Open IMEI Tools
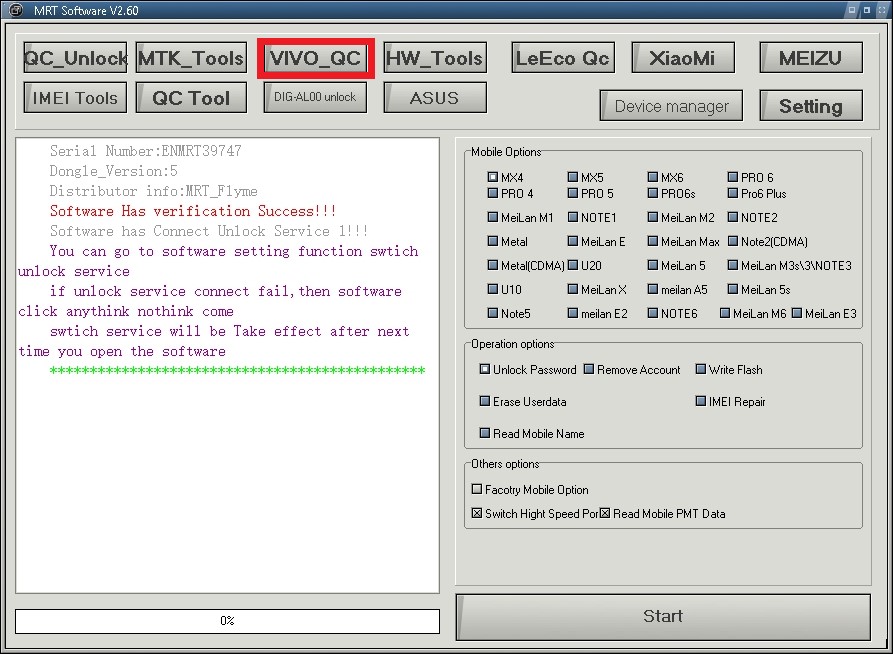Image resolution: width=893 pixels, height=654 pixels. click(x=75, y=97)
